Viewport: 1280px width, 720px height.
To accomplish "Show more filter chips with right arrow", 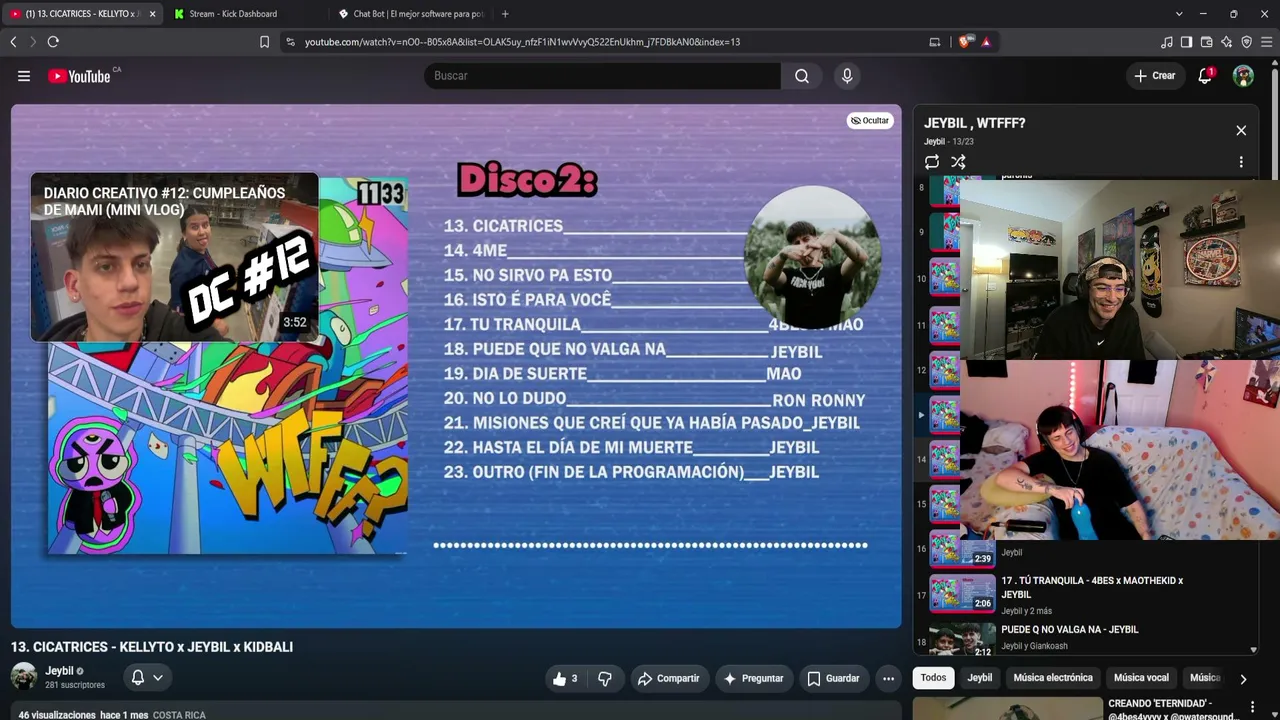I will pyautogui.click(x=1243, y=679).
